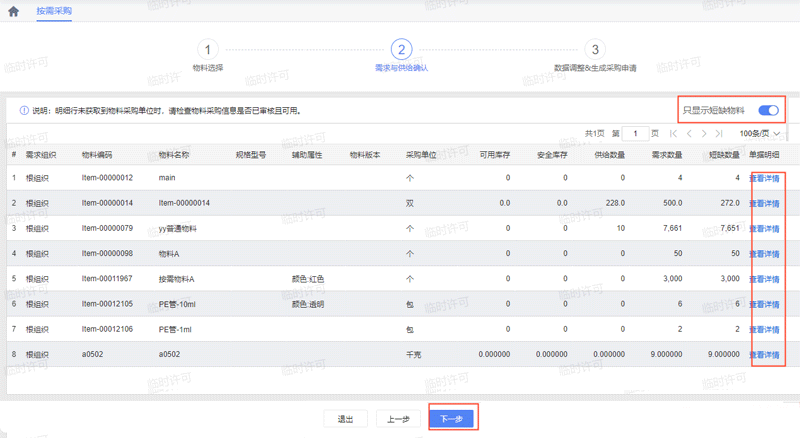Click the info icon beside 说明
Viewport: 800px width, 438px height.
[24, 111]
